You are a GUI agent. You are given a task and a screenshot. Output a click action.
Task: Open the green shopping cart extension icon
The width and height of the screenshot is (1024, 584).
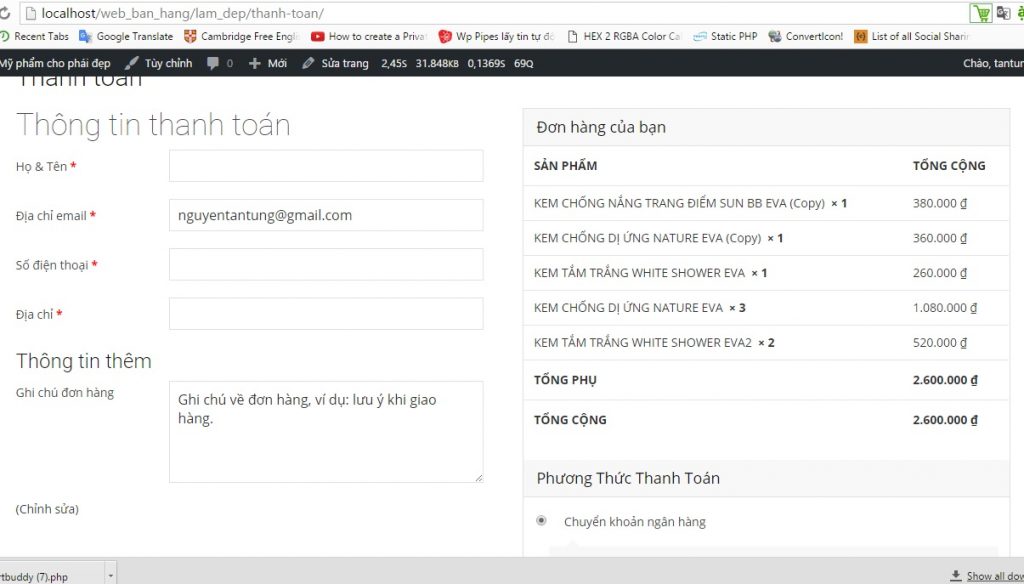pos(980,13)
